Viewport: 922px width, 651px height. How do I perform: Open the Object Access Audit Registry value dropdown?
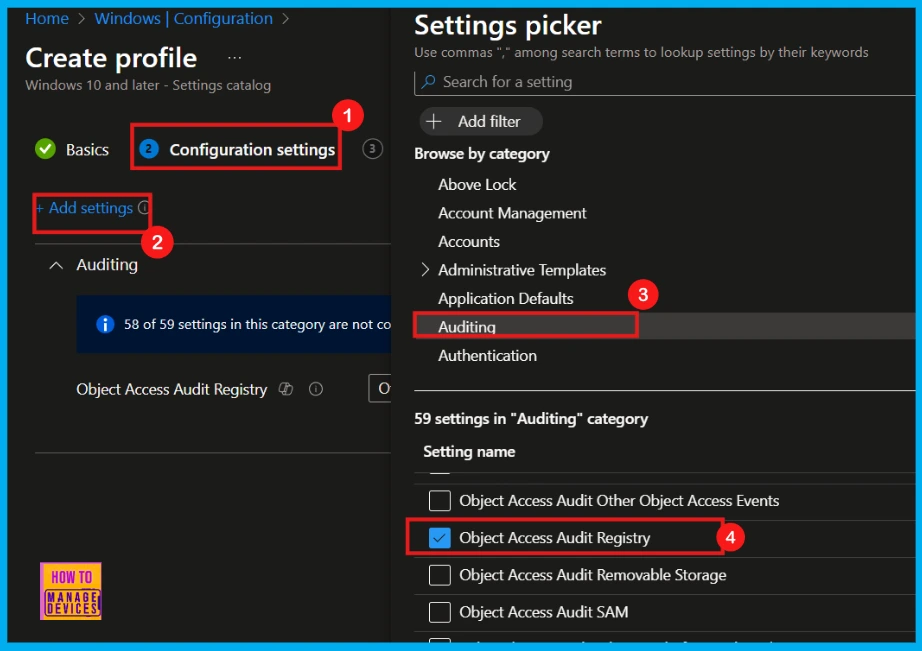click(x=380, y=388)
